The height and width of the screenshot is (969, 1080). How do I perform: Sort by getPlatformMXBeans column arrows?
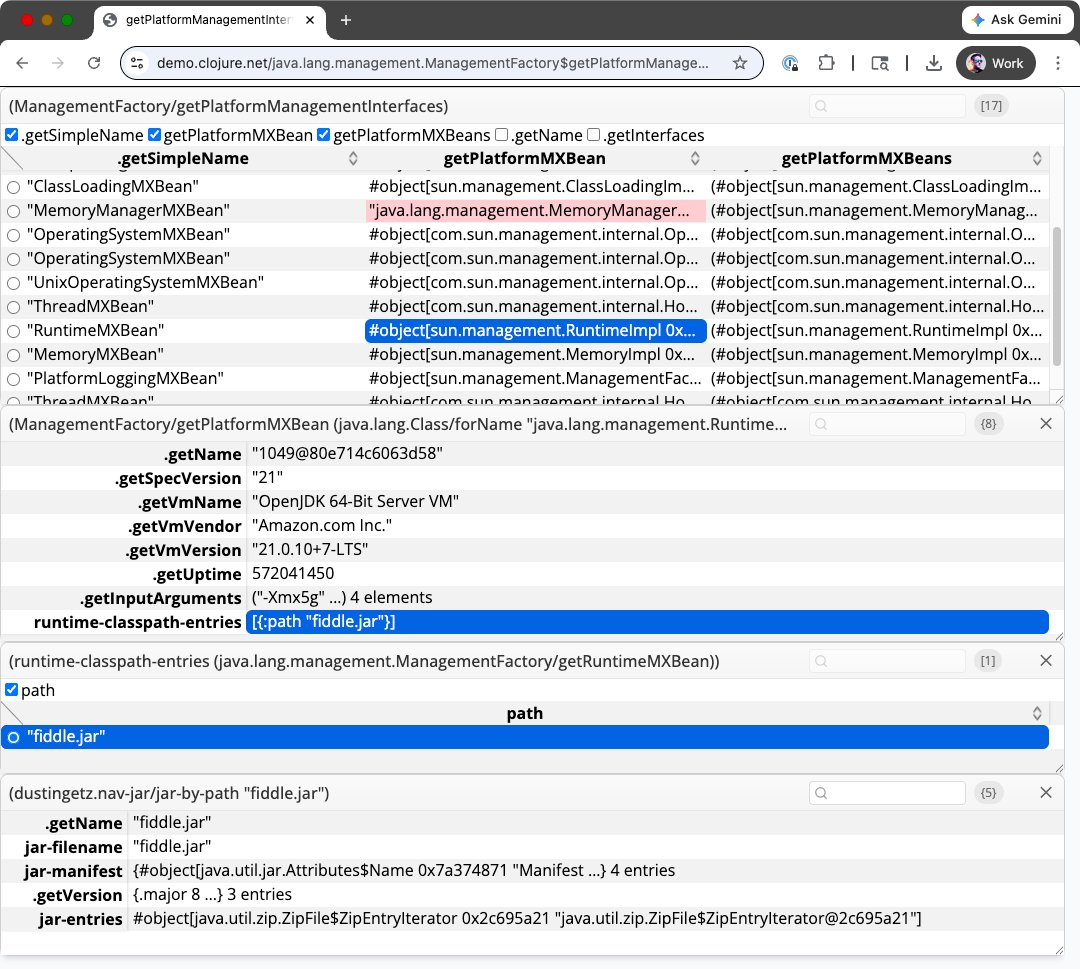(1037, 158)
